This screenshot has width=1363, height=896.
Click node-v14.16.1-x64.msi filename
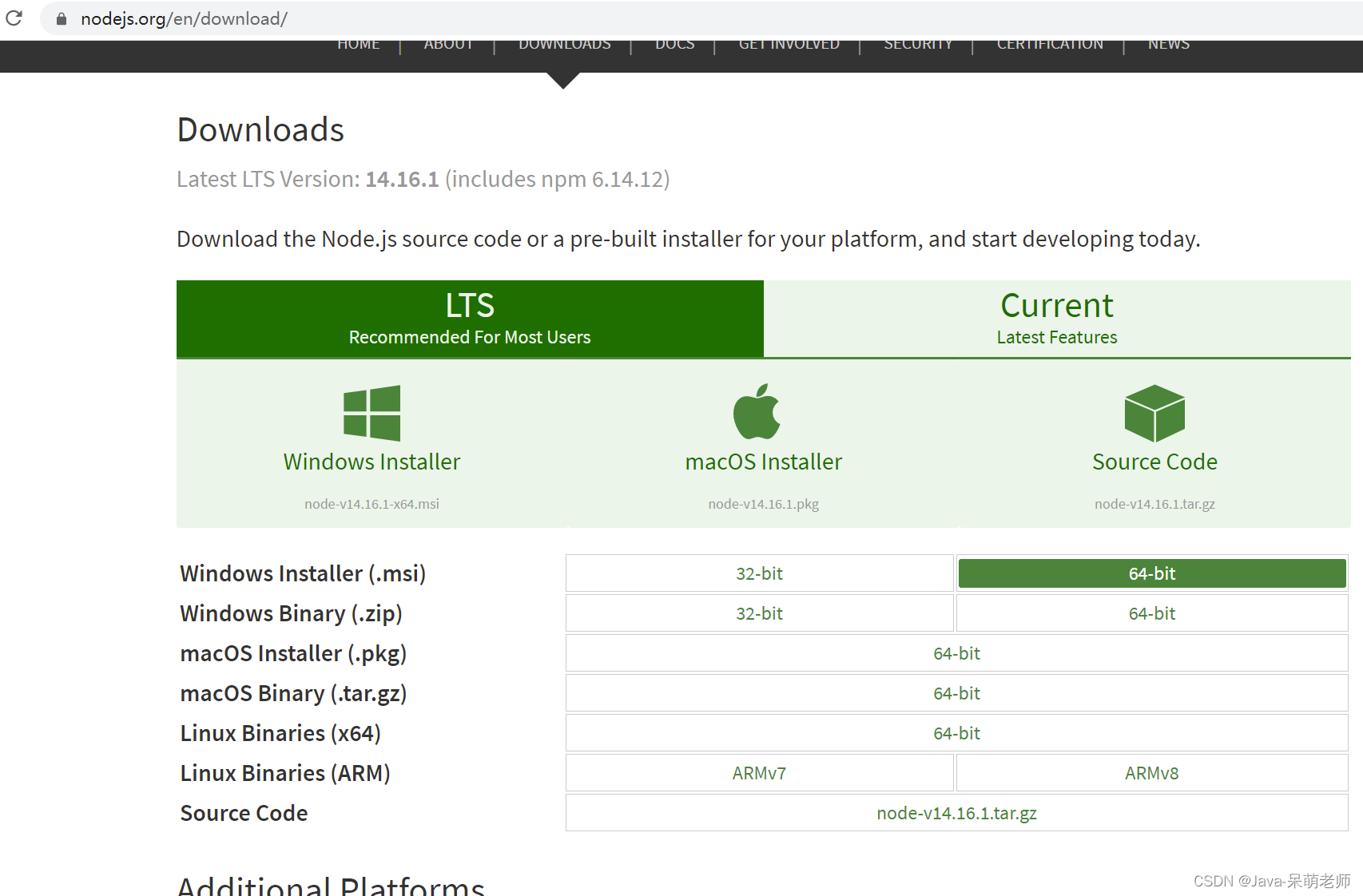372,504
